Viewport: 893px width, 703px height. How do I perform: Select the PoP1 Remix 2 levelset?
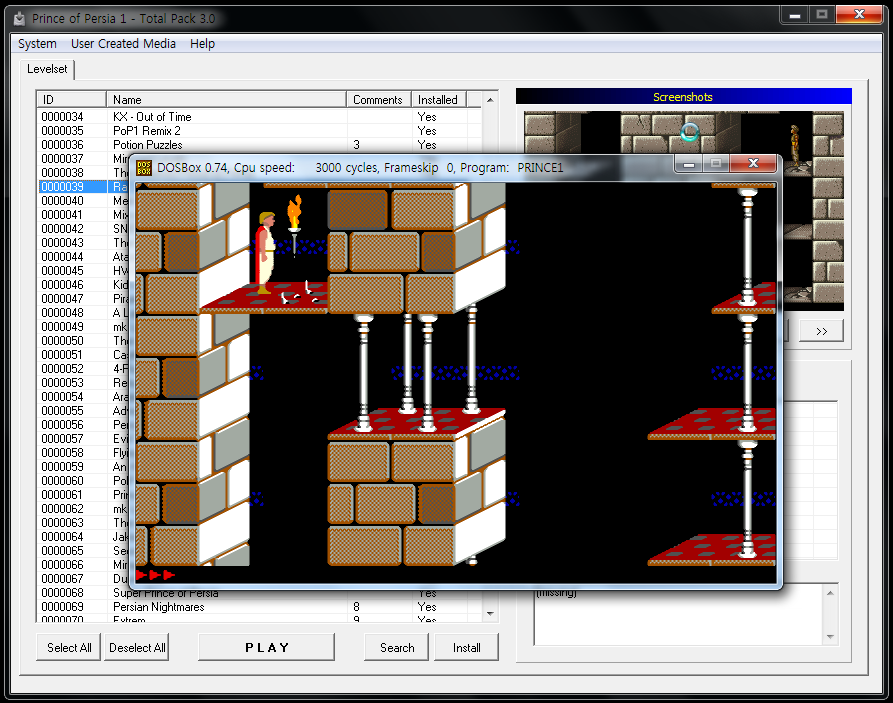[x=146, y=131]
